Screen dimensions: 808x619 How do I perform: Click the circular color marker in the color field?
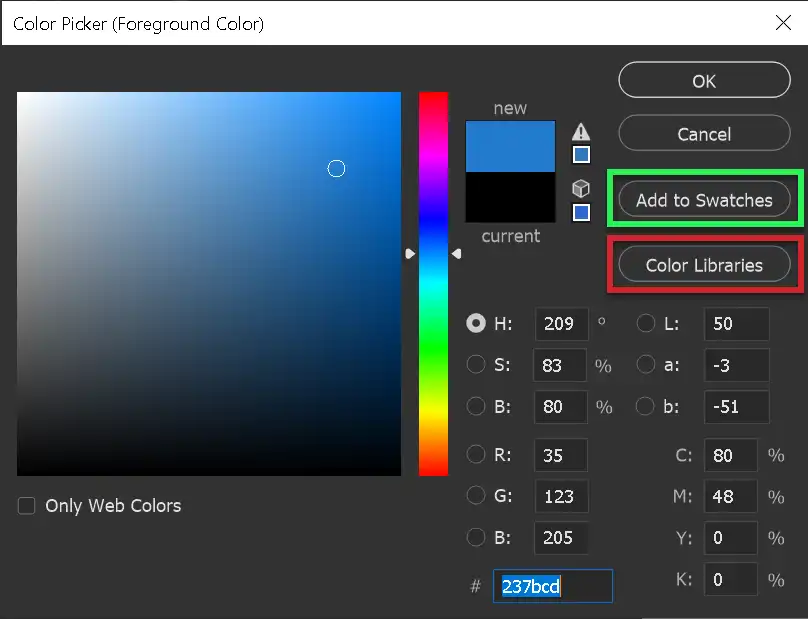pos(336,169)
